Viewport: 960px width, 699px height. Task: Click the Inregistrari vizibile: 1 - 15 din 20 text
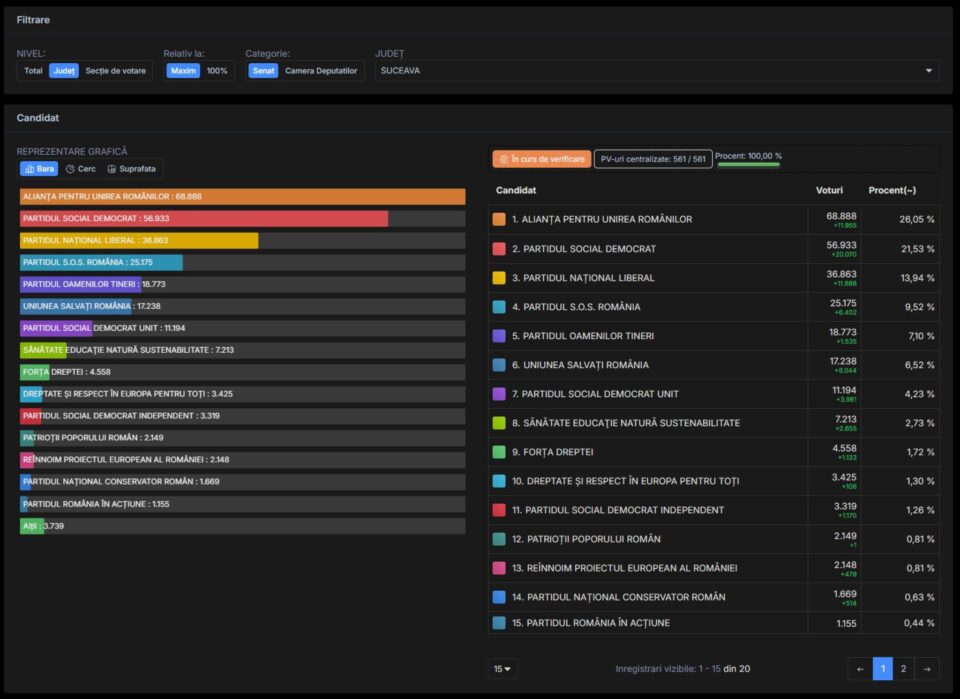(683, 669)
